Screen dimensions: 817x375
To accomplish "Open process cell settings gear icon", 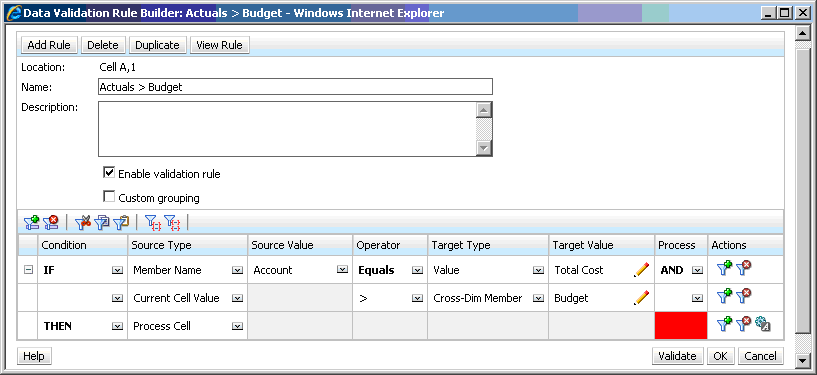I will (762, 325).
